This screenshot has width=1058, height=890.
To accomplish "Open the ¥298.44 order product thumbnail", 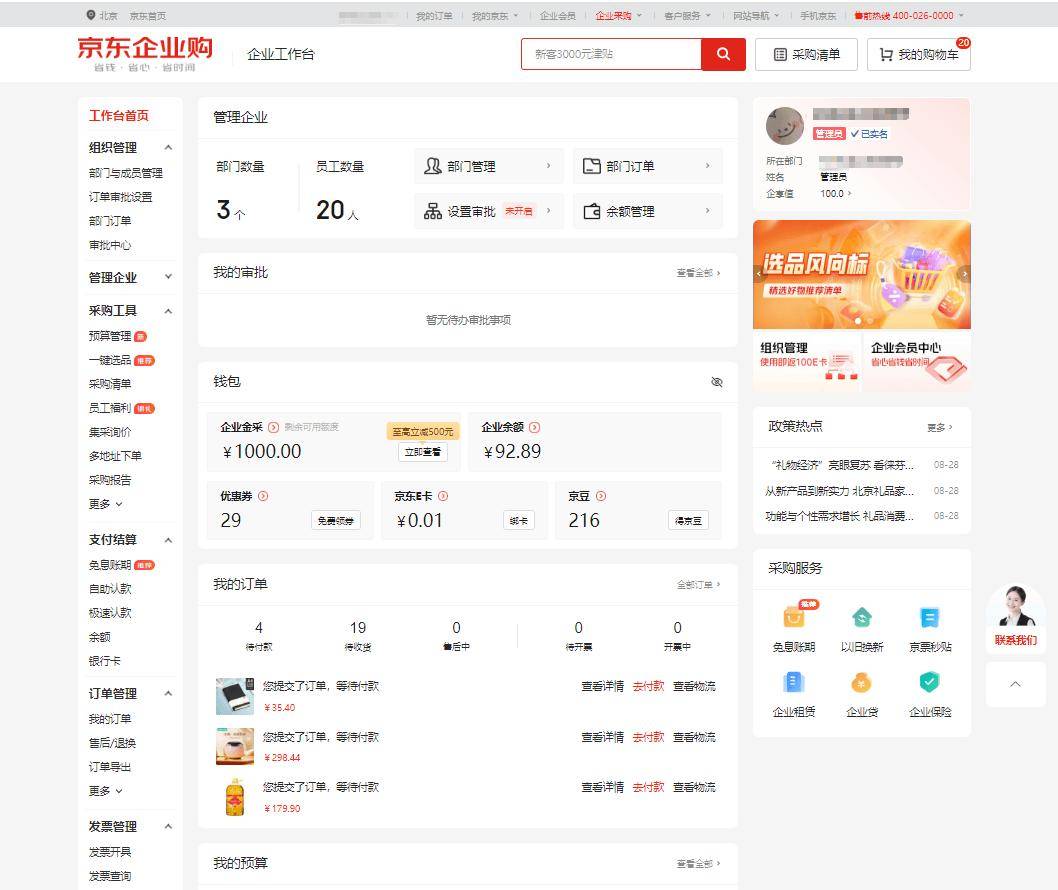I will pyautogui.click(x=235, y=746).
